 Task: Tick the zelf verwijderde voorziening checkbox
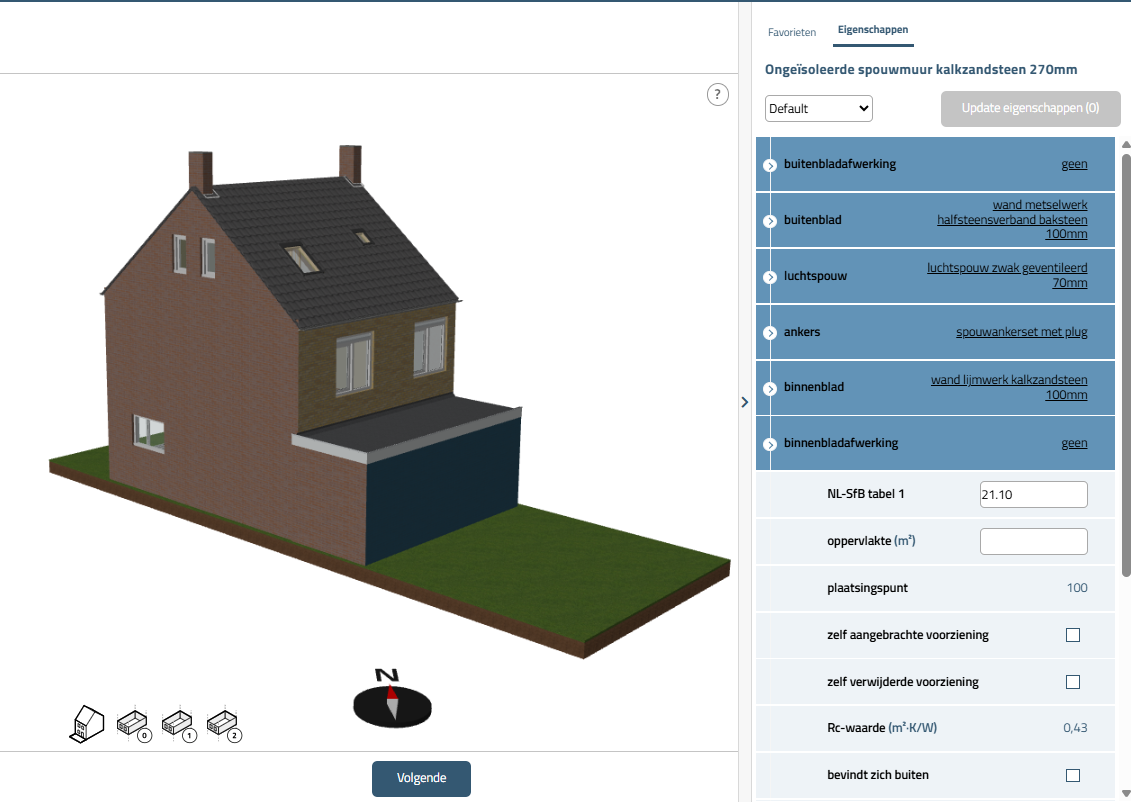1073,682
